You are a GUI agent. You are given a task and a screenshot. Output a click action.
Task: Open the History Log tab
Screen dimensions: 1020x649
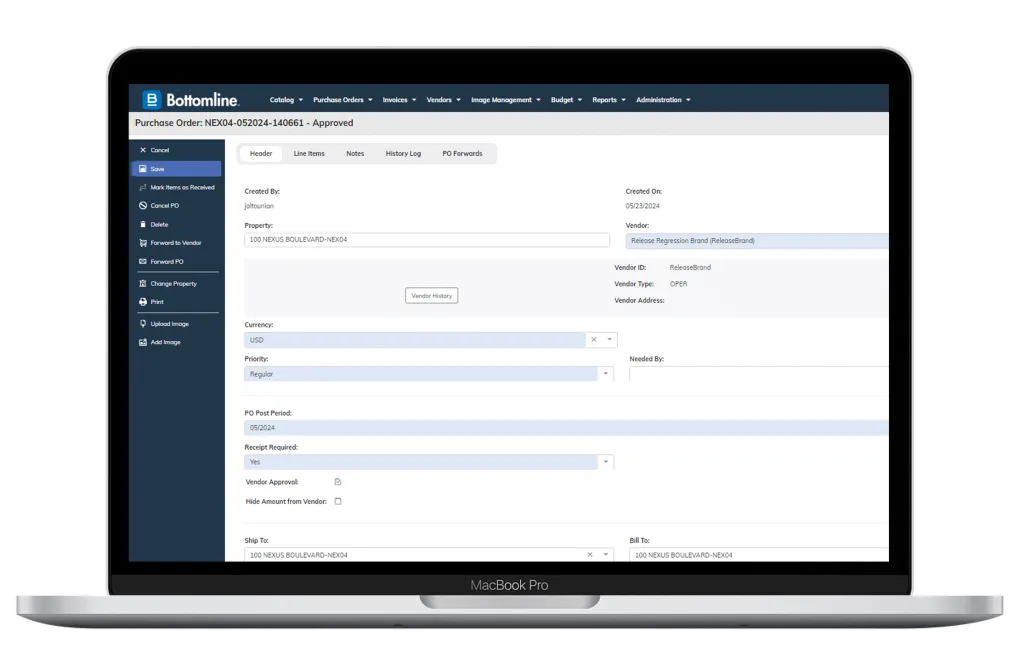click(403, 154)
